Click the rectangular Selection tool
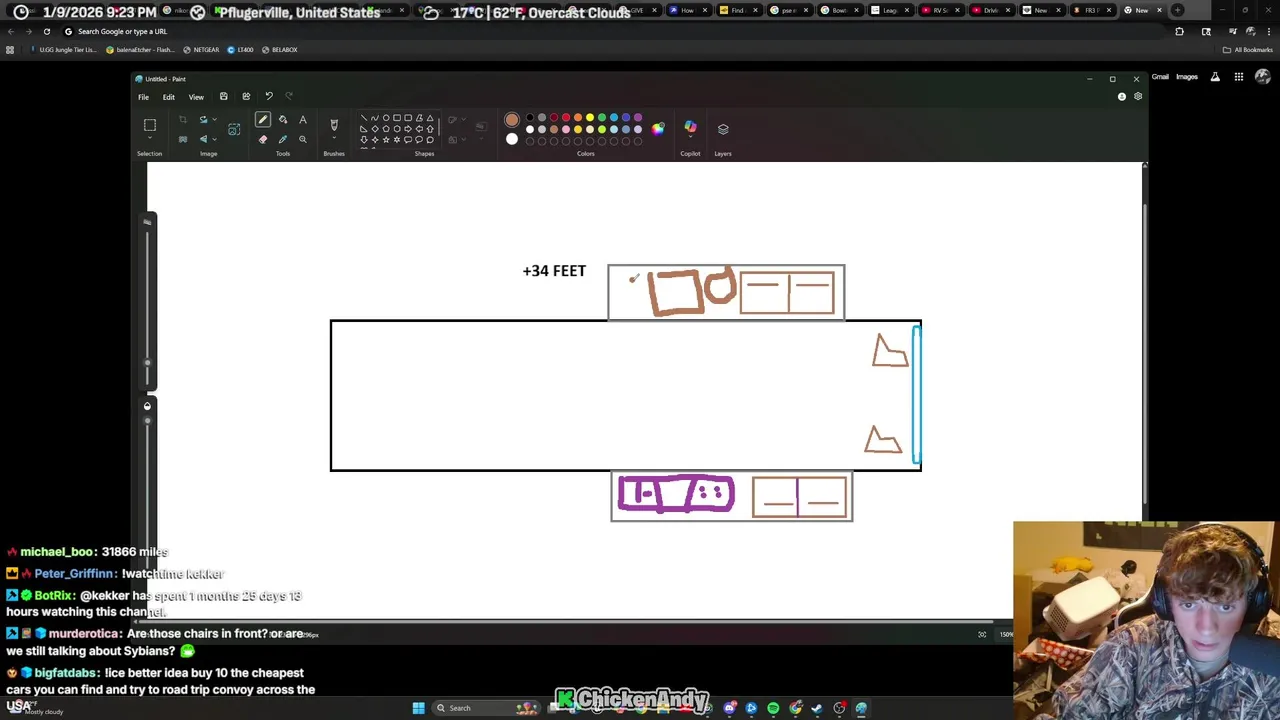The height and width of the screenshot is (720, 1280). (x=150, y=125)
